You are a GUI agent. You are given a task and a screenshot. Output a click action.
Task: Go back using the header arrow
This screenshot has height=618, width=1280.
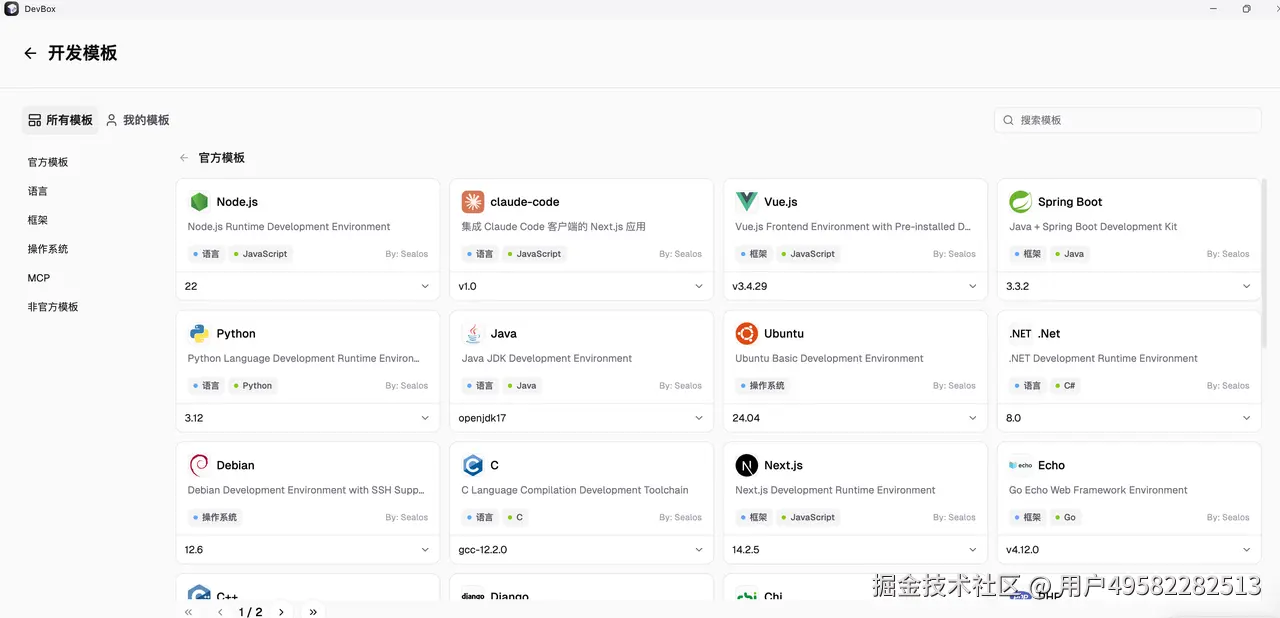click(30, 53)
